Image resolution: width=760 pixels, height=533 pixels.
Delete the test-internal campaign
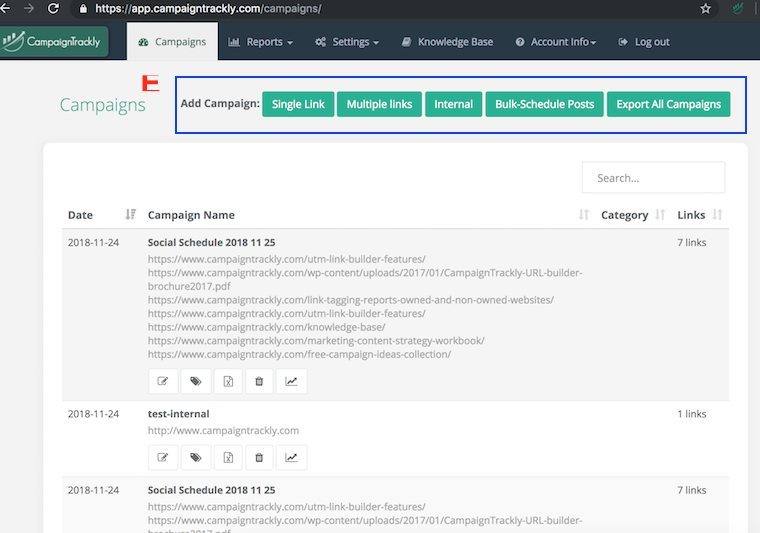[x=259, y=457]
